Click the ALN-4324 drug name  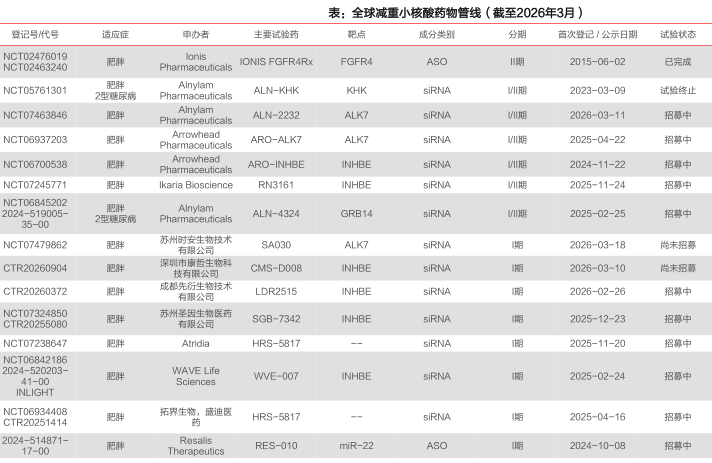click(276, 213)
